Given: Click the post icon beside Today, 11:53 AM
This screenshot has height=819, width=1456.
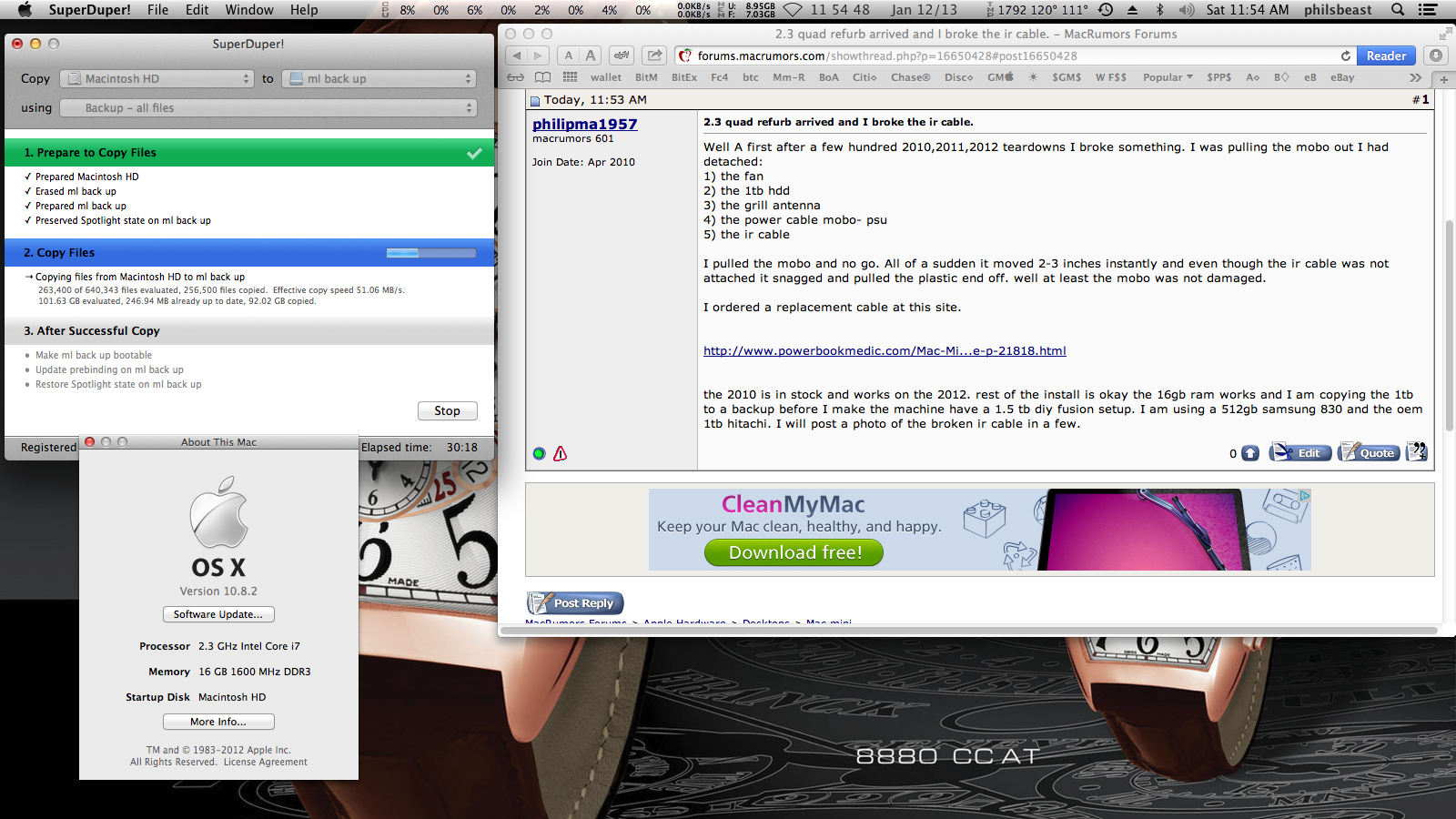Looking at the screenshot, I should (x=535, y=101).
